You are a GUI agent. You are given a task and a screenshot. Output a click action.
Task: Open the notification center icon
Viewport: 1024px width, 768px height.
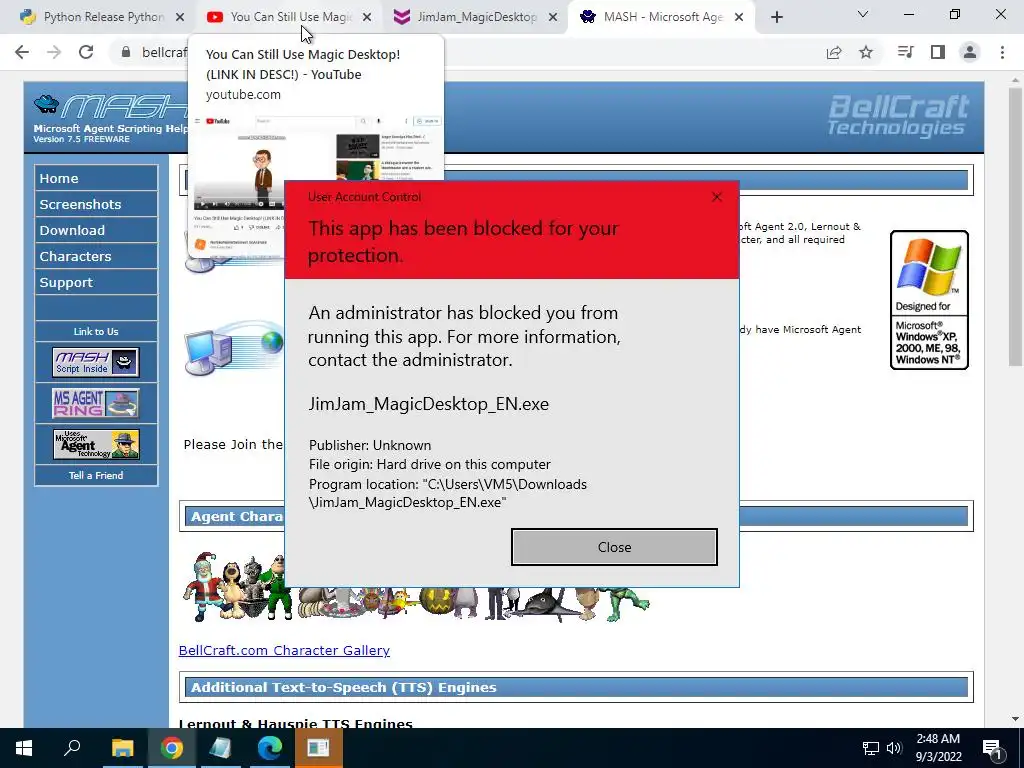click(x=992, y=748)
